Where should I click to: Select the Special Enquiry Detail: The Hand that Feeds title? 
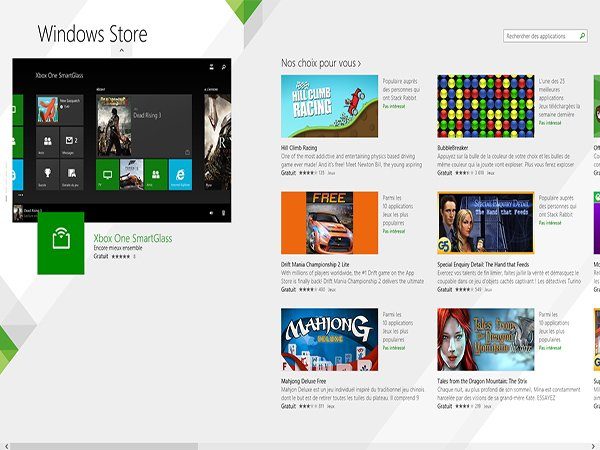pyautogui.click(x=483, y=264)
